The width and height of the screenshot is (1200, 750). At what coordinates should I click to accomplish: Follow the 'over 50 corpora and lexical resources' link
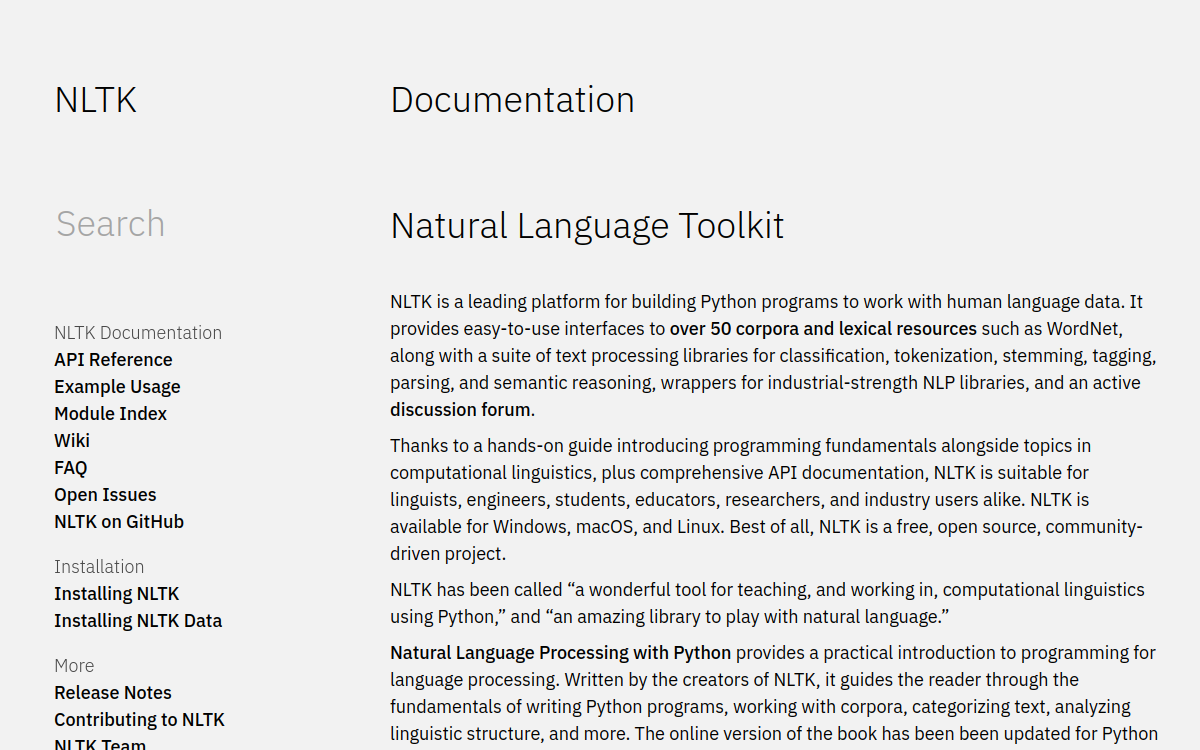pyautogui.click(x=823, y=329)
